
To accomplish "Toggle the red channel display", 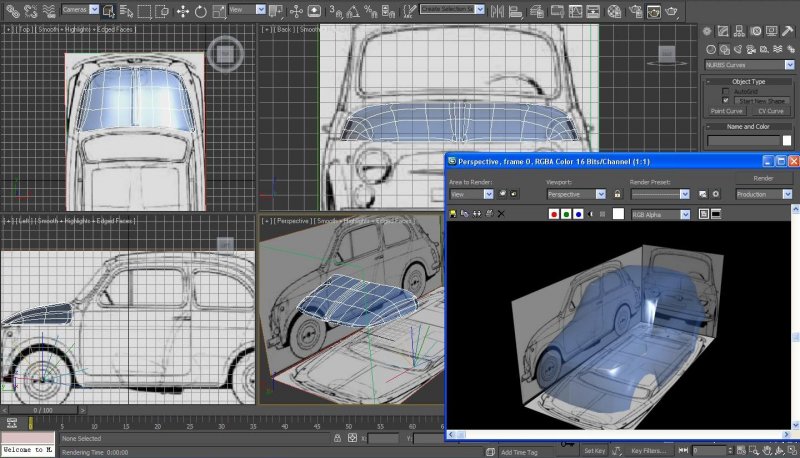I will point(555,214).
